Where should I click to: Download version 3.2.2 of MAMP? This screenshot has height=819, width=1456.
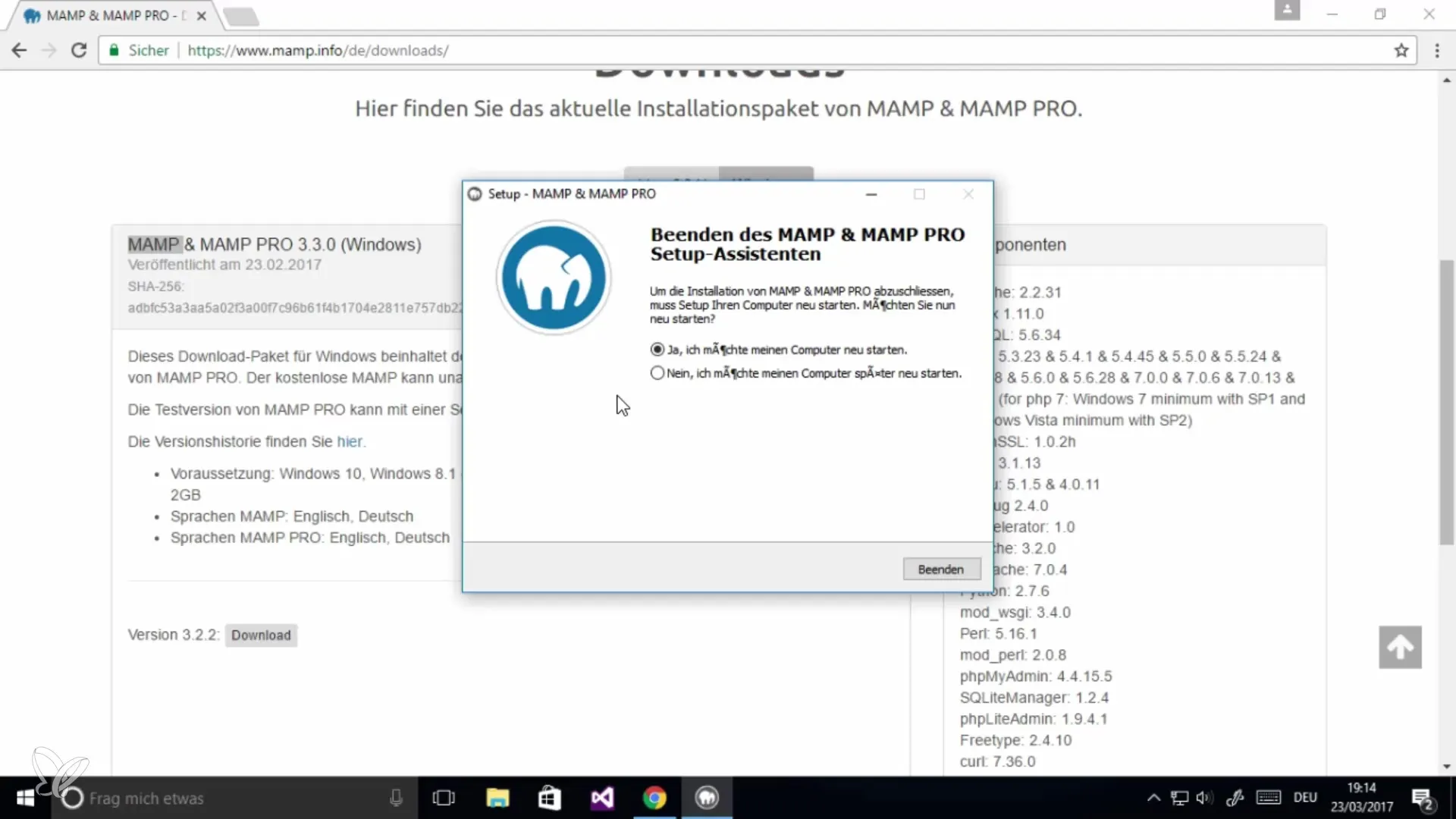click(x=261, y=635)
